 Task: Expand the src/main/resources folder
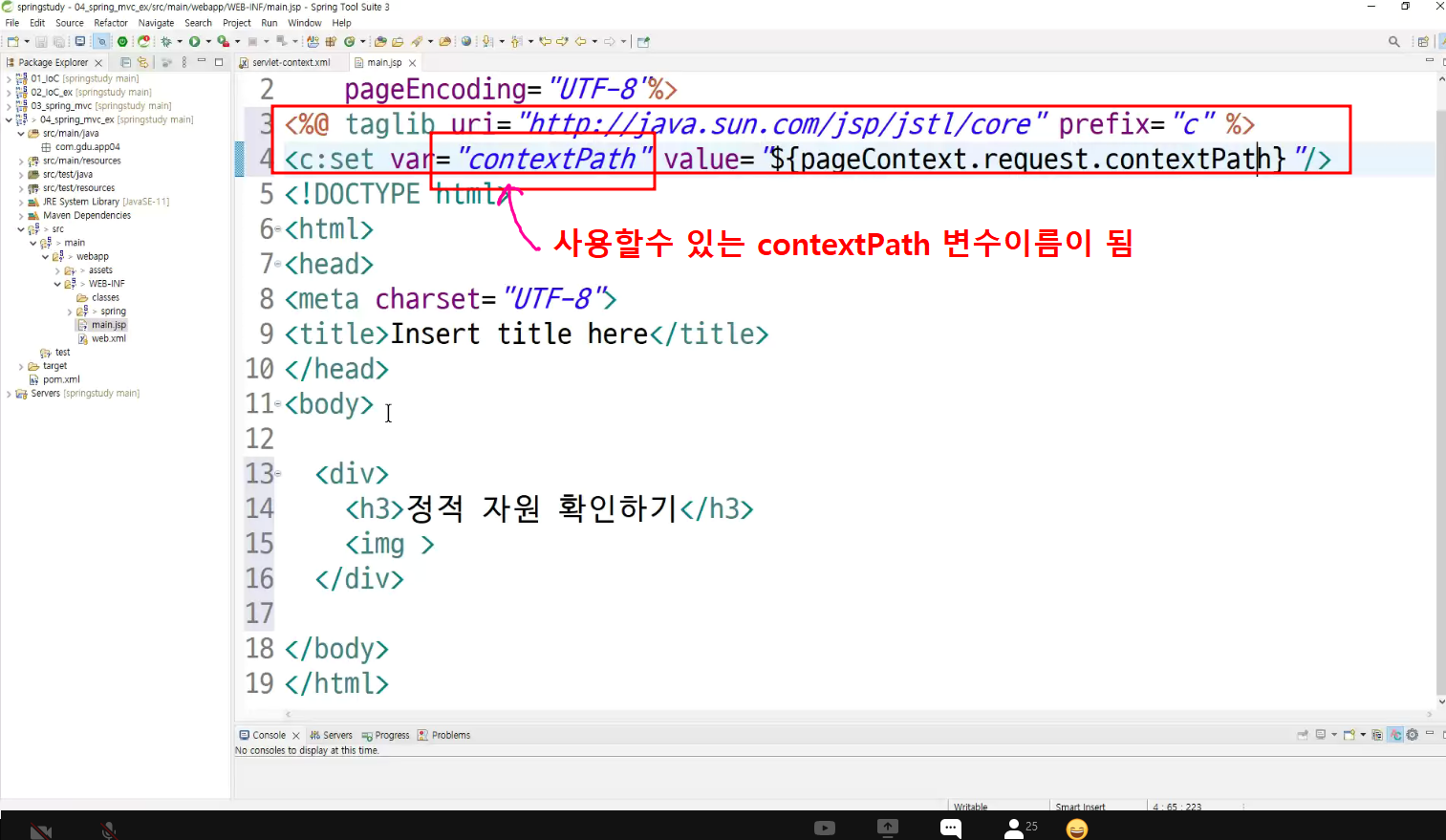coord(21,162)
